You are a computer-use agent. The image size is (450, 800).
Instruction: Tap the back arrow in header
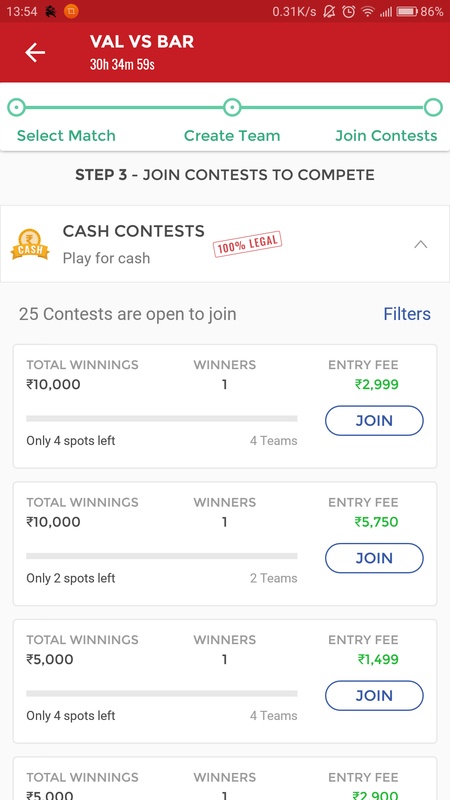coord(35,53)
